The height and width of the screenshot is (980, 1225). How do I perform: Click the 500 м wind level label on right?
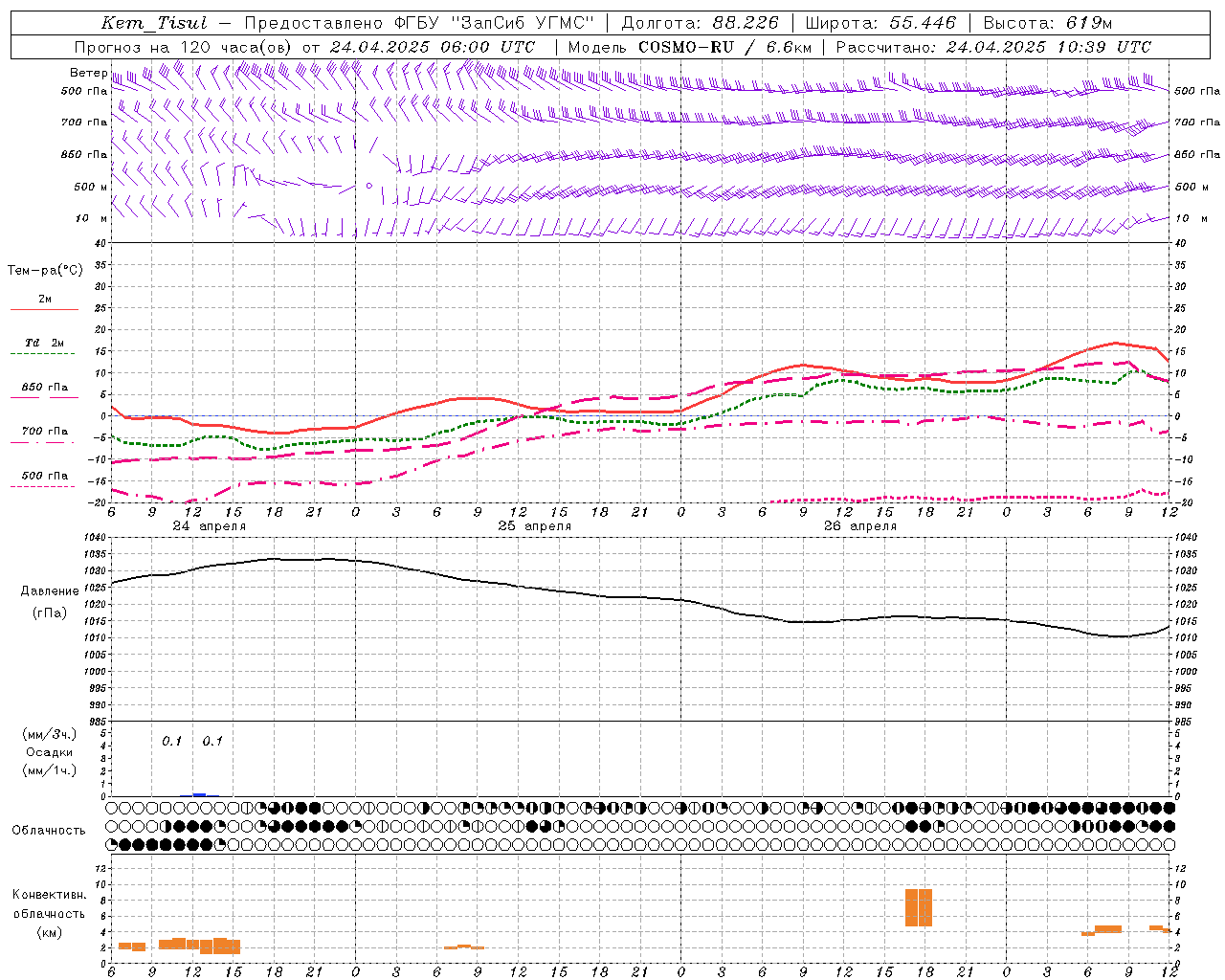pos(1192,187)
